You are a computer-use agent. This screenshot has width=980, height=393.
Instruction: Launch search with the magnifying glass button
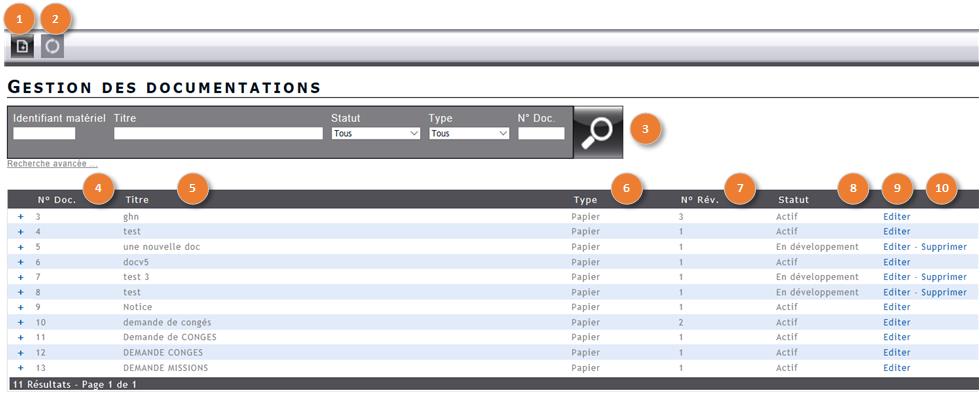598,132
